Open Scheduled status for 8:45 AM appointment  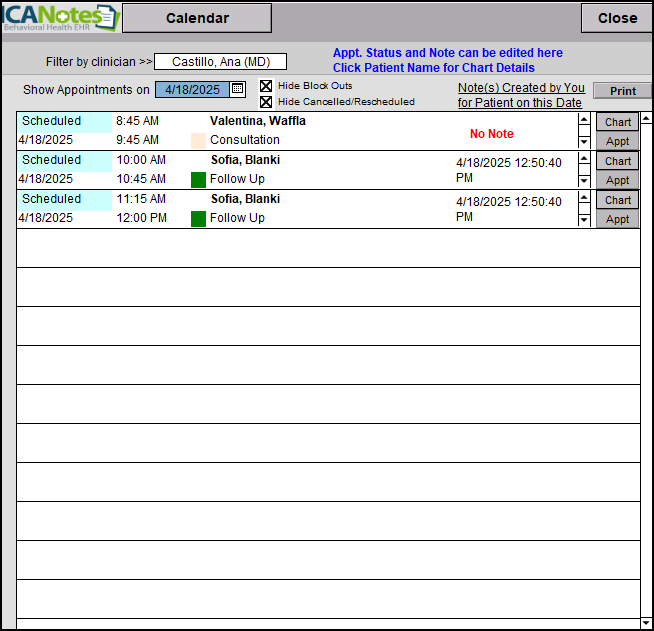(64, 121)
